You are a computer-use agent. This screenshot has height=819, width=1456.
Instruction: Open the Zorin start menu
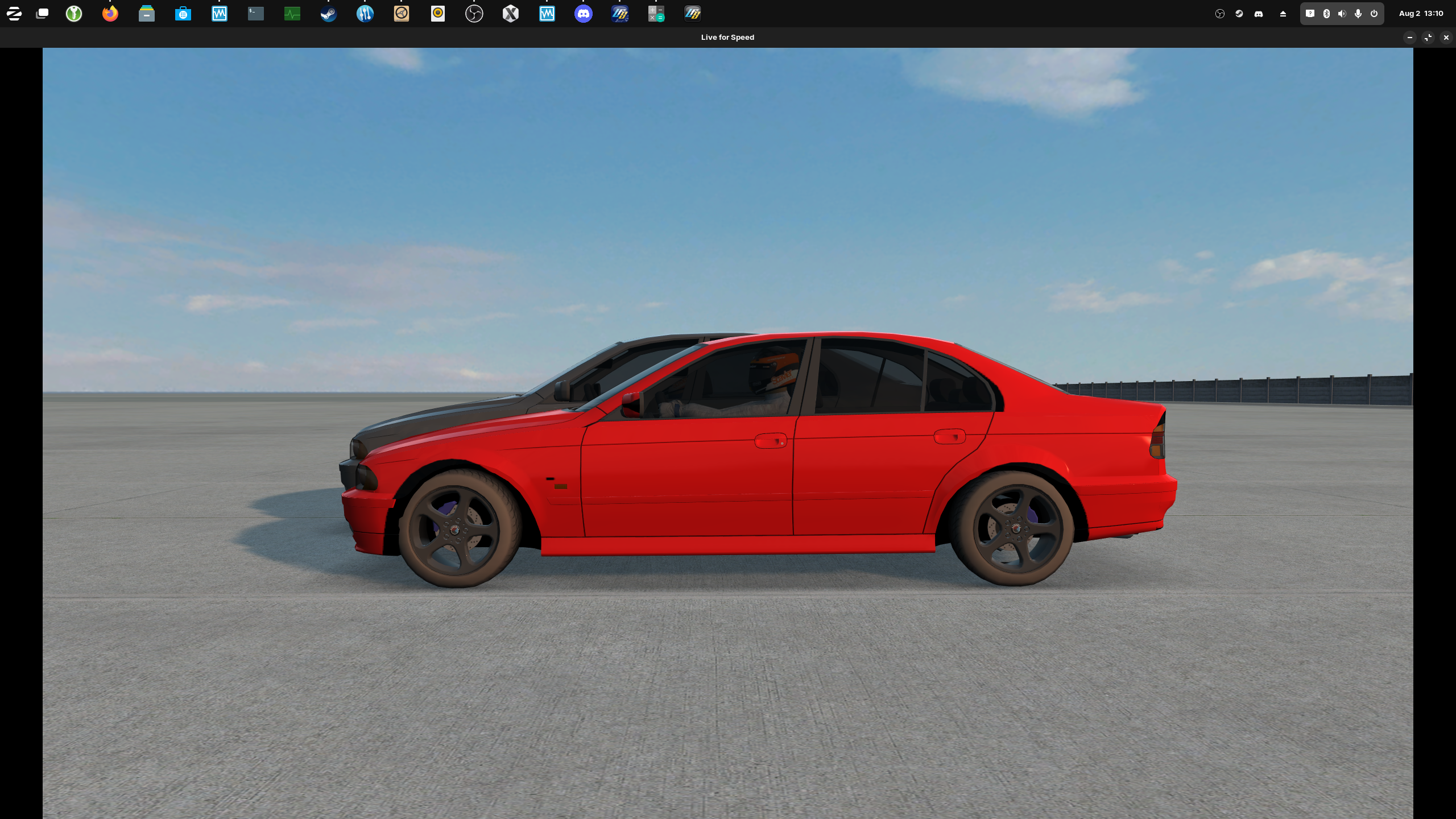pyautogui.click(x=14, y=14)
